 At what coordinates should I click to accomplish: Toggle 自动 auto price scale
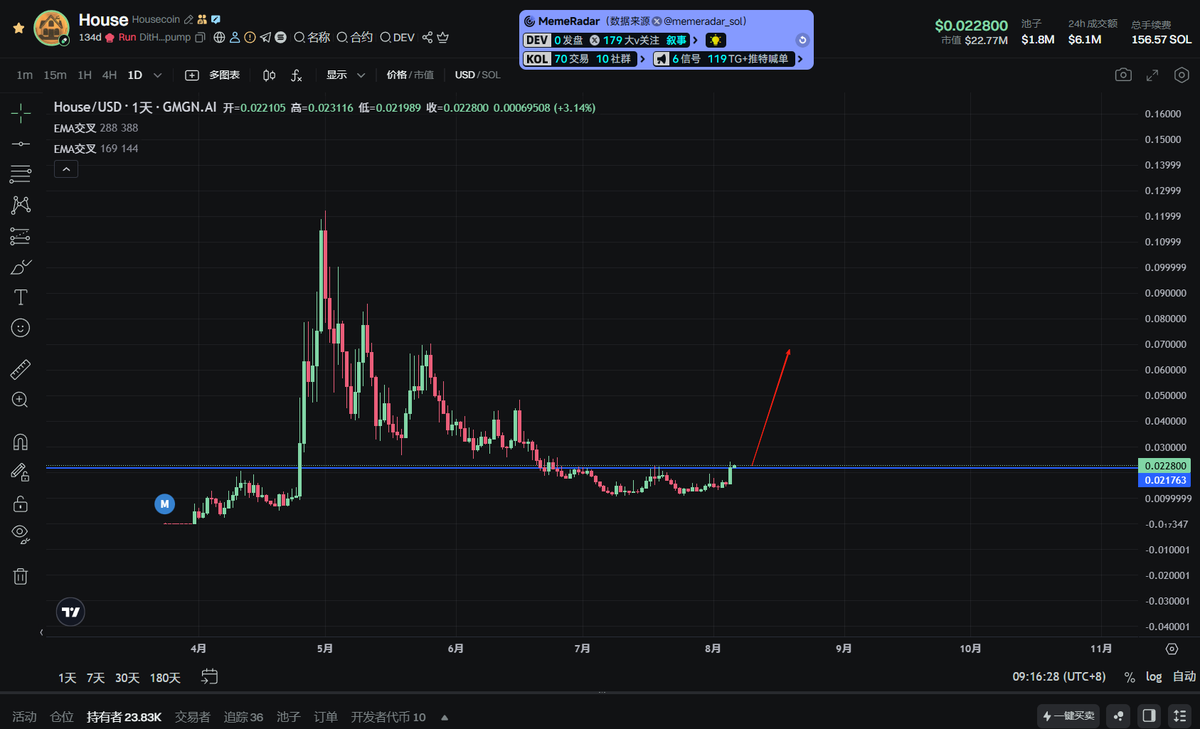[x=1183, y=677]
